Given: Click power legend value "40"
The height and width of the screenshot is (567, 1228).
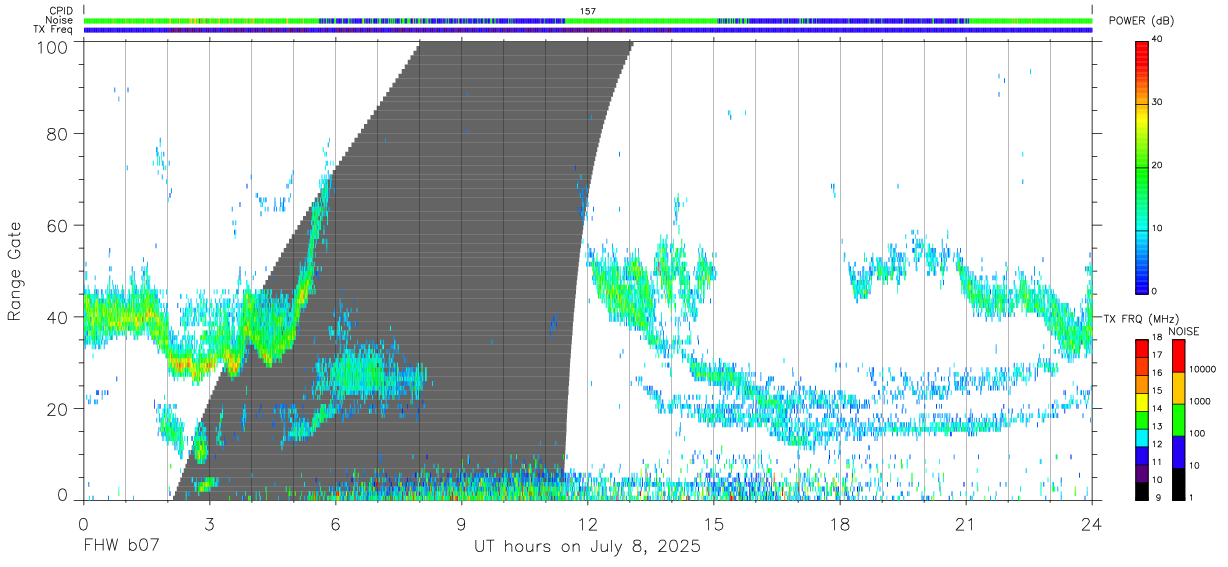Looking at the screenshot, I should coord(1159,40).
